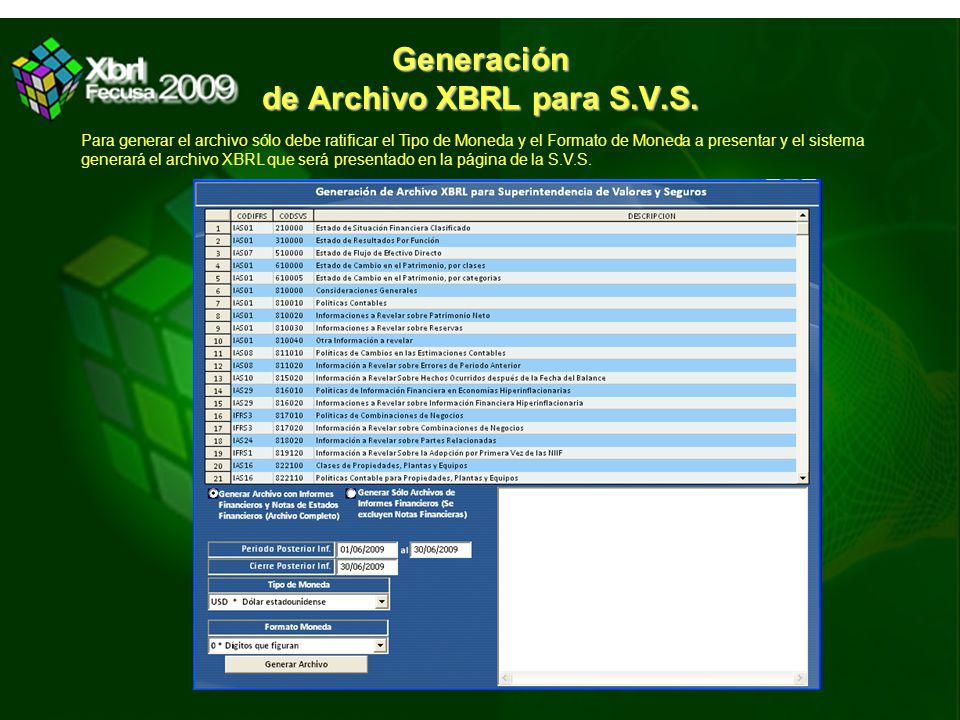Click the Generar Archivo button
This screenshot has height=720, width=960.
[x=296, y=664]
